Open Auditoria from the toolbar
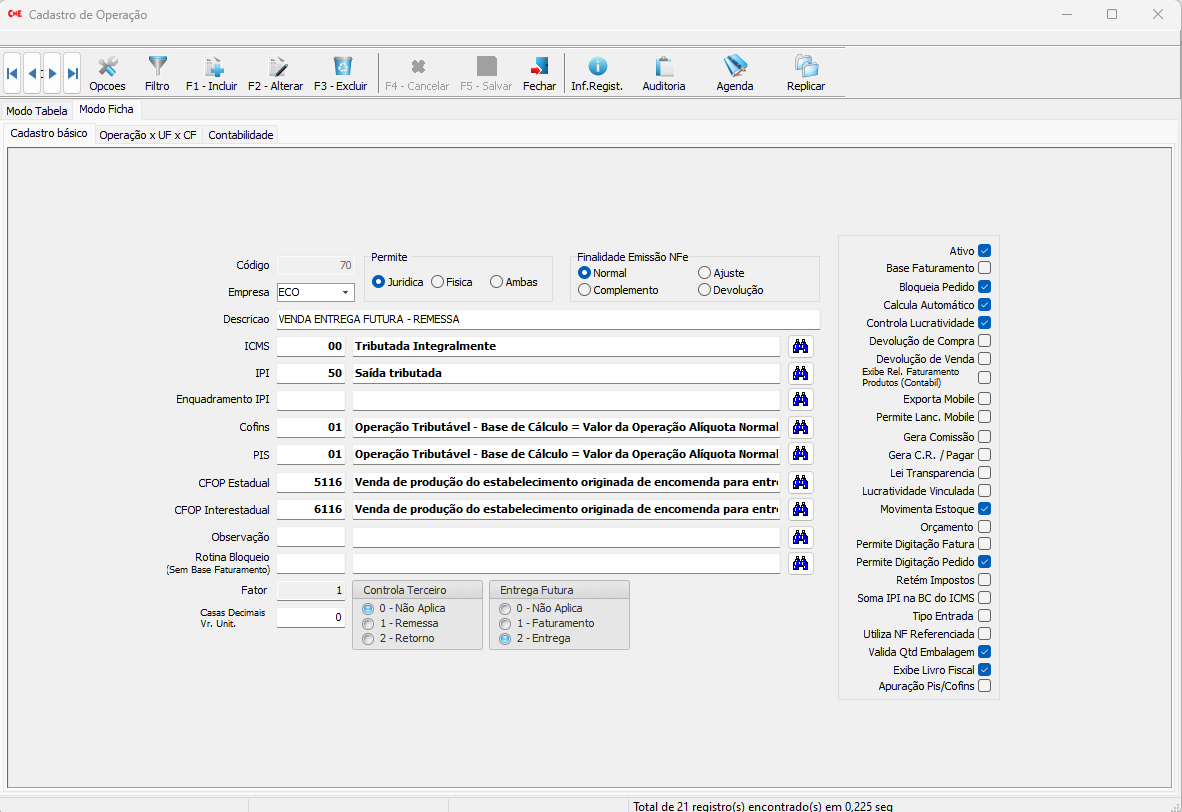1182x812 pixels. coord(663,73)
